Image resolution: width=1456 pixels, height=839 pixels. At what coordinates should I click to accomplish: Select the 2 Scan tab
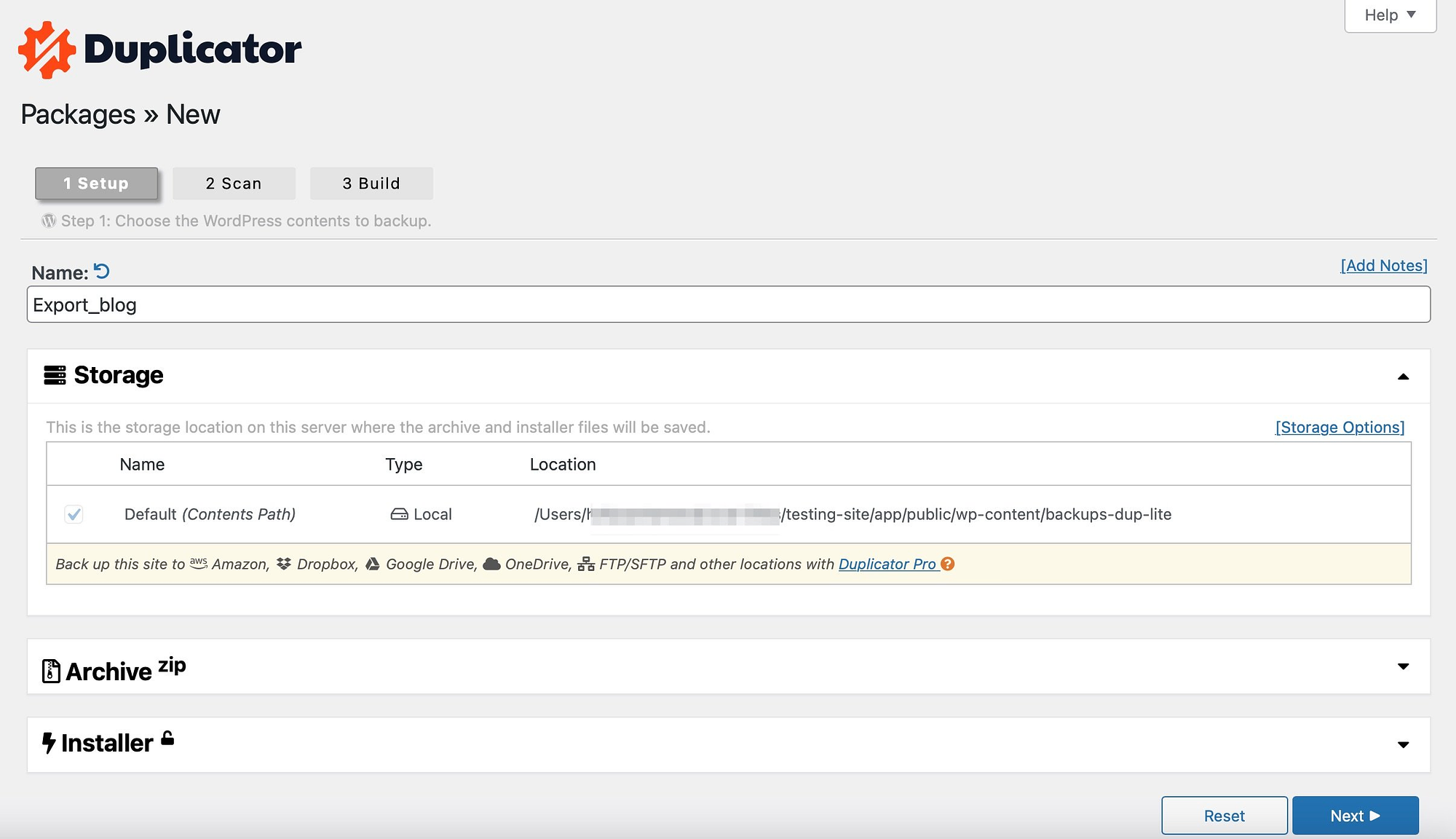(x=234, y=183)
